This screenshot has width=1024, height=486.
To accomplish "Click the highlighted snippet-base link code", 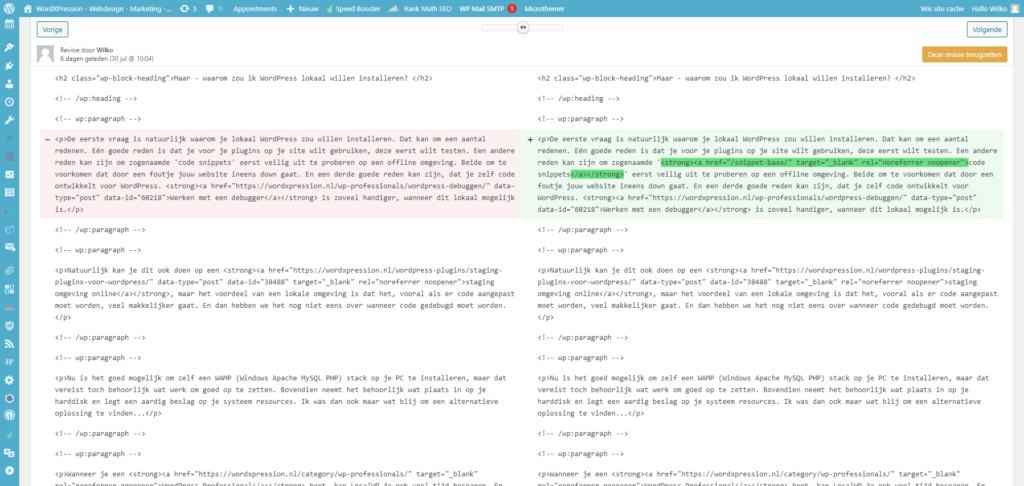I will [814, 162].
